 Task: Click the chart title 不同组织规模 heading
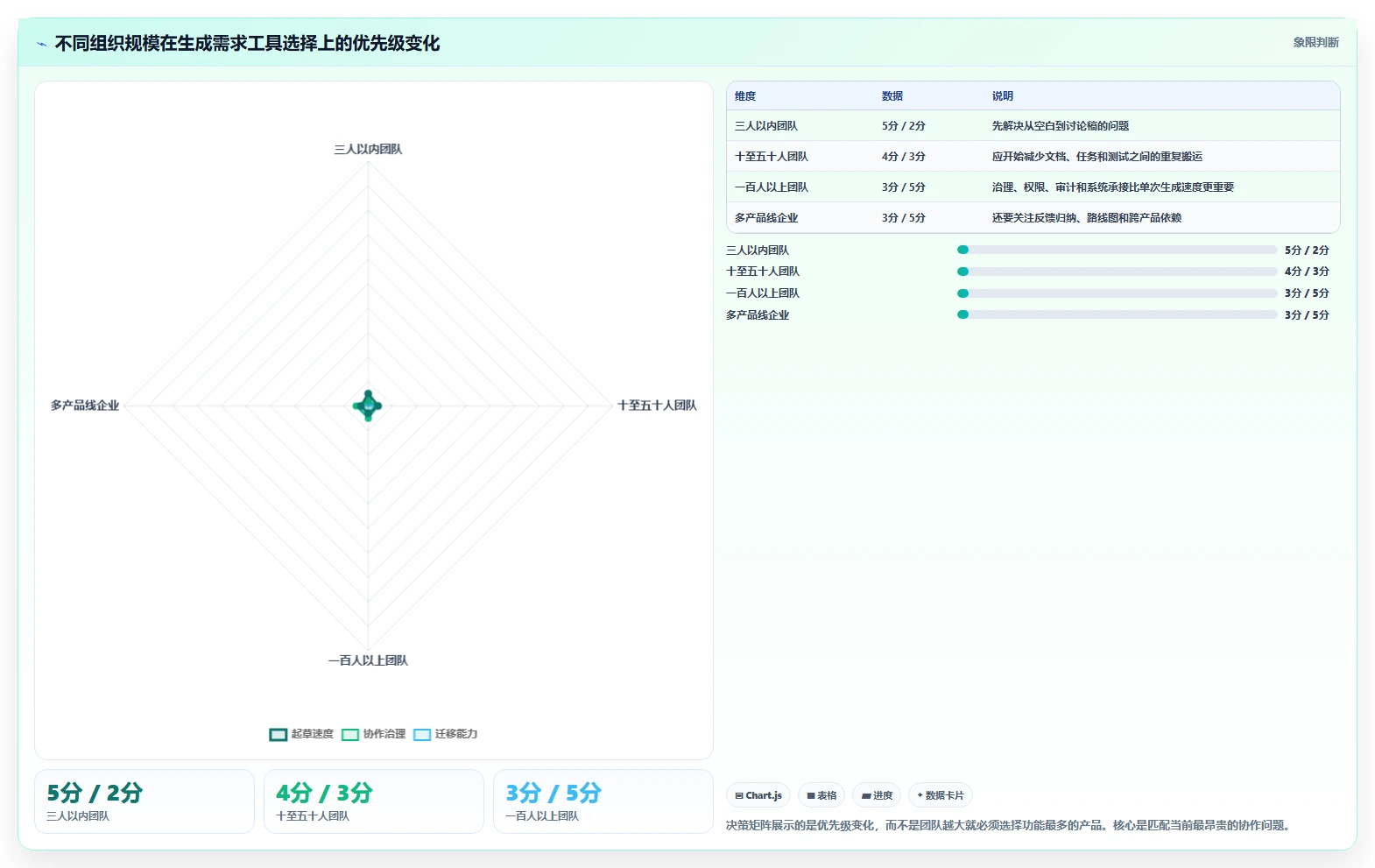(x=248, y=43)
